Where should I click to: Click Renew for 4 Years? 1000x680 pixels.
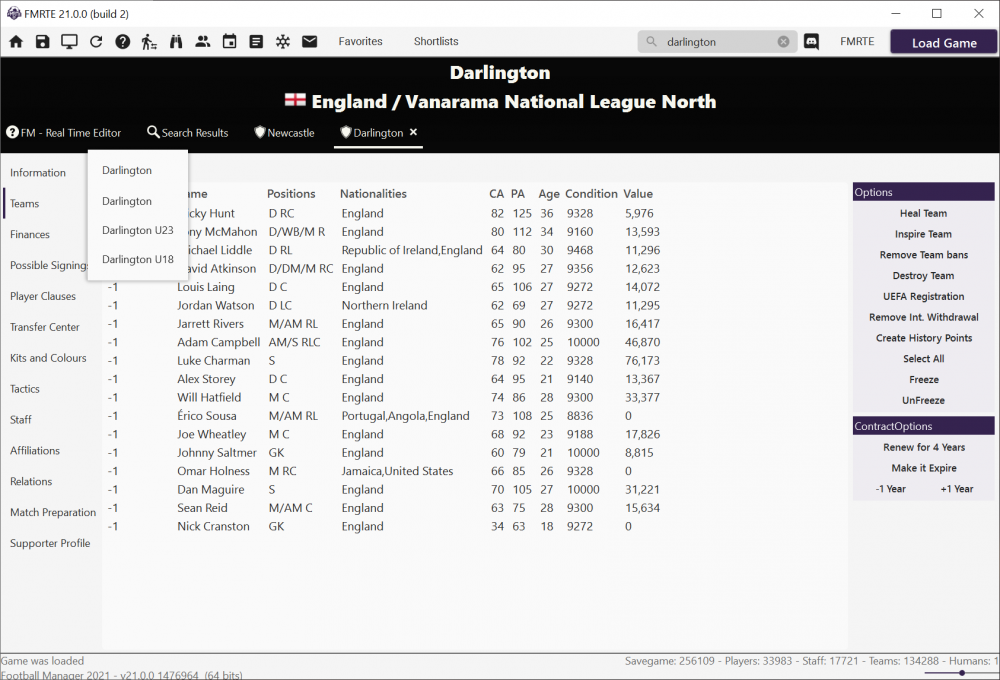coord(923,448)
